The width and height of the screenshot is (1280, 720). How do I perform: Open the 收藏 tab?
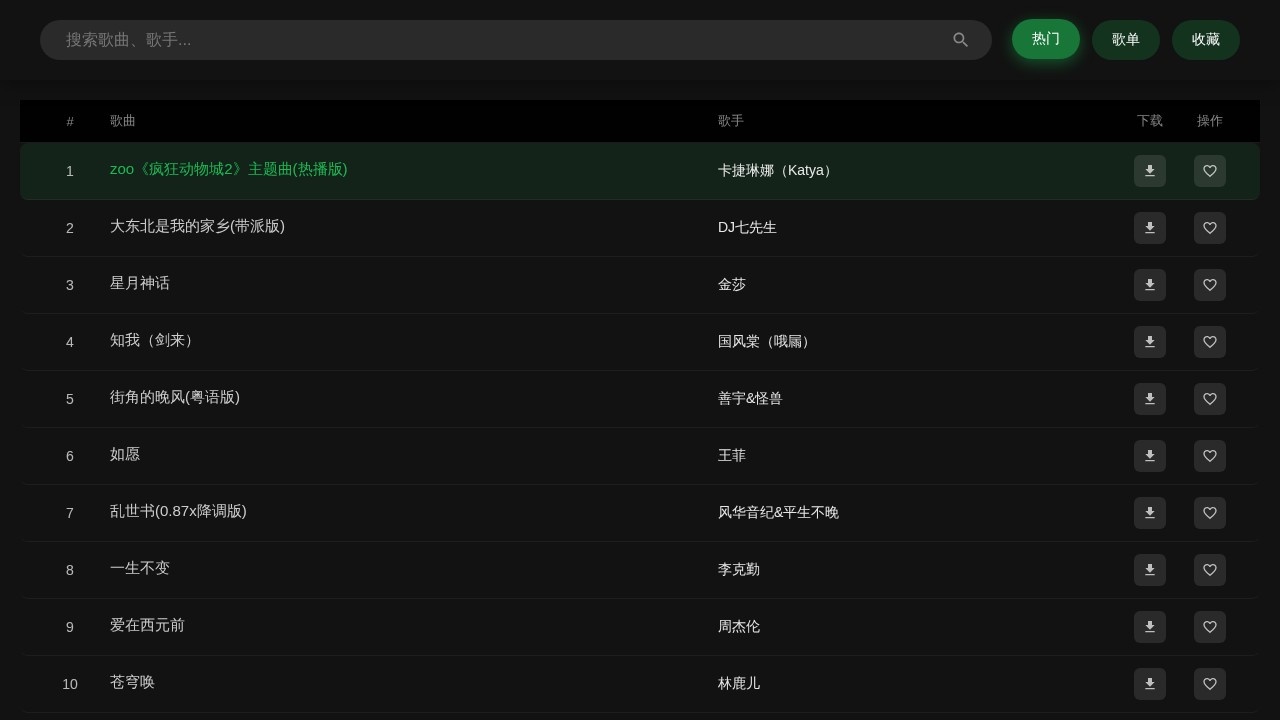tap(1206, 40)
